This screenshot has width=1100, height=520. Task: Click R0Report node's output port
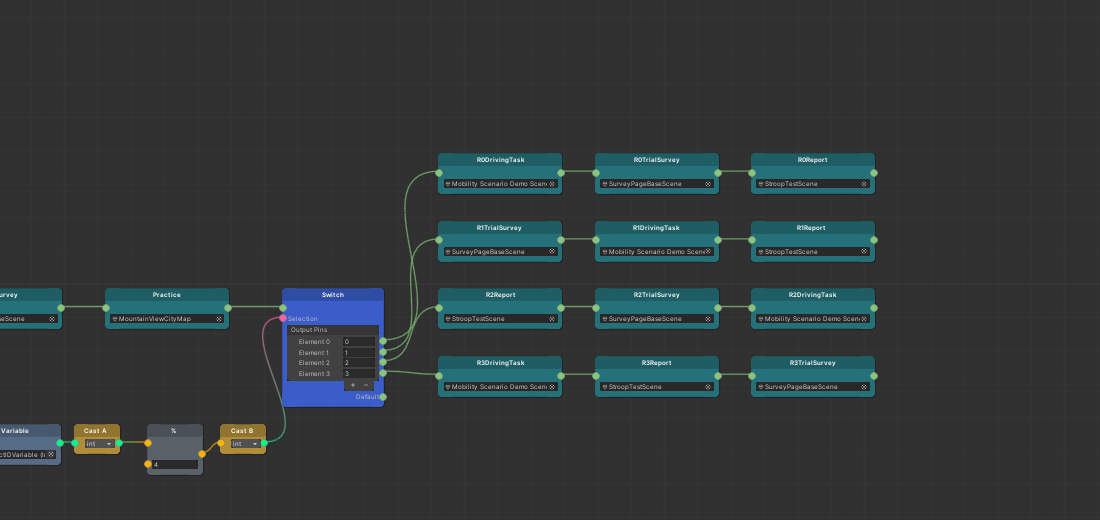[873, 173]
